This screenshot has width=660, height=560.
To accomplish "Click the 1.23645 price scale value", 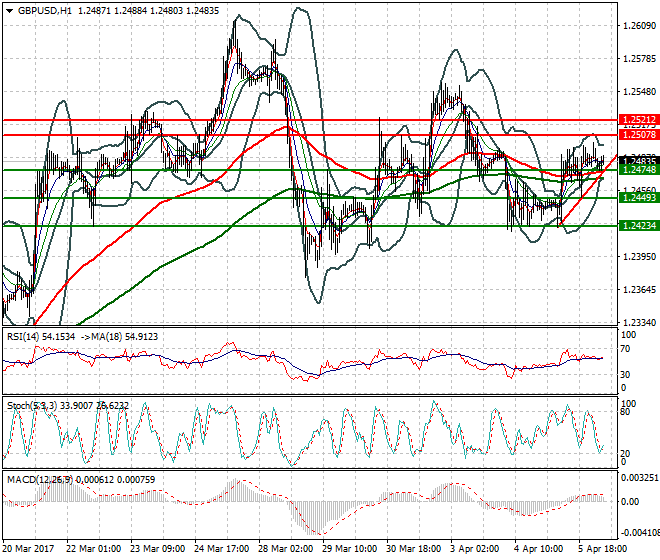I will [639, 290].
